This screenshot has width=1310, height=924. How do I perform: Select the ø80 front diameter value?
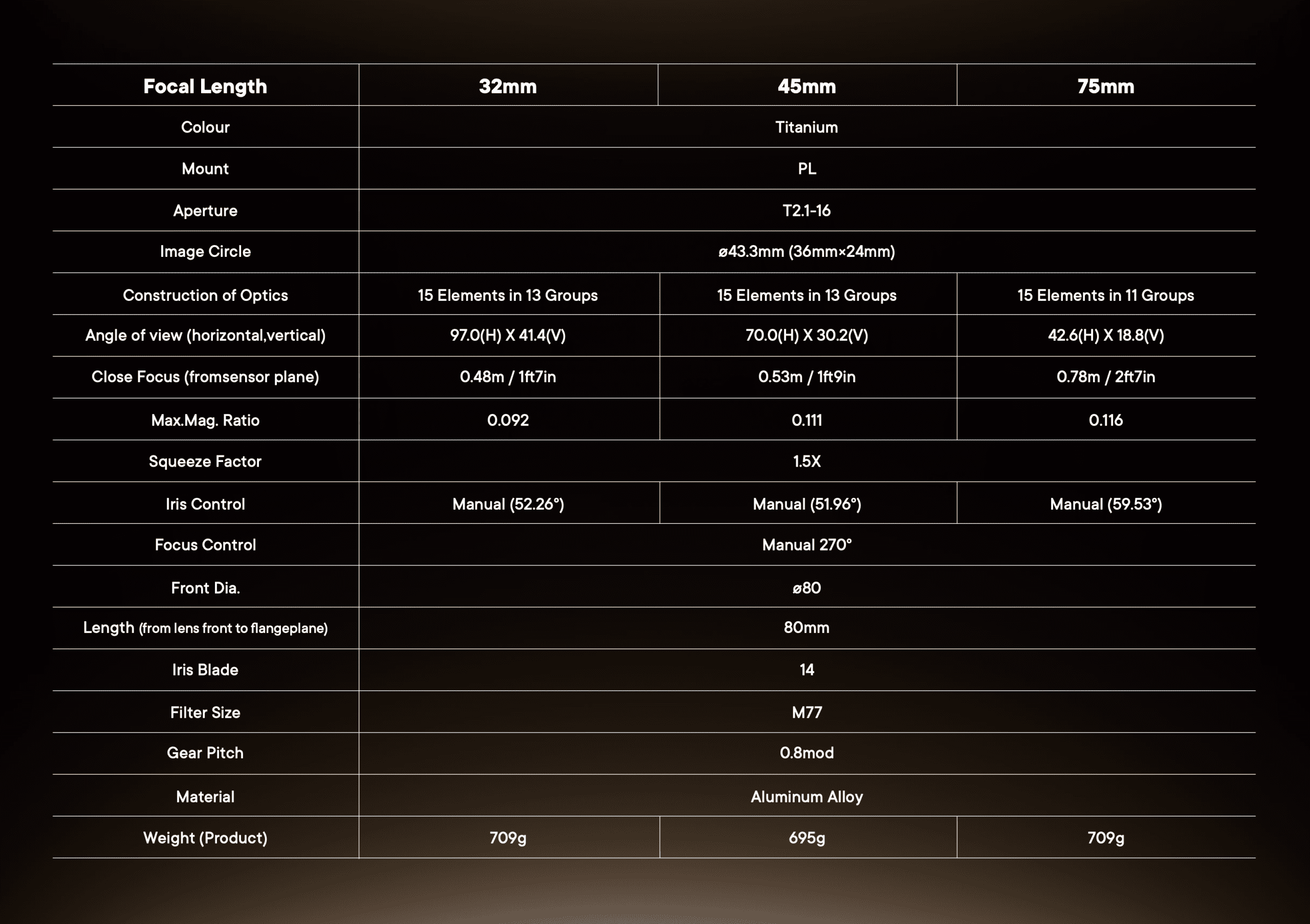(x=806, y=588)
